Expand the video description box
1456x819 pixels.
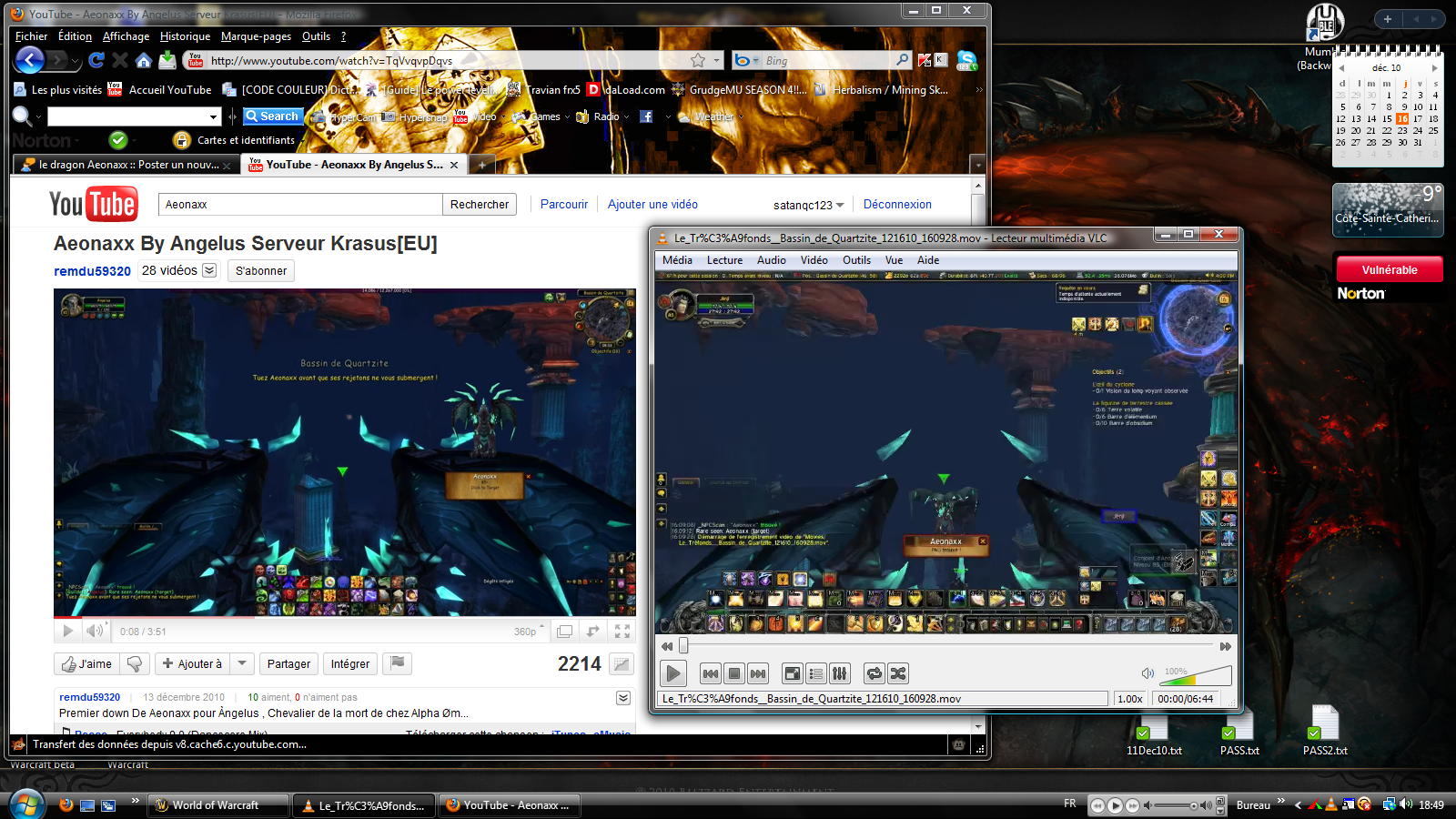623,698
